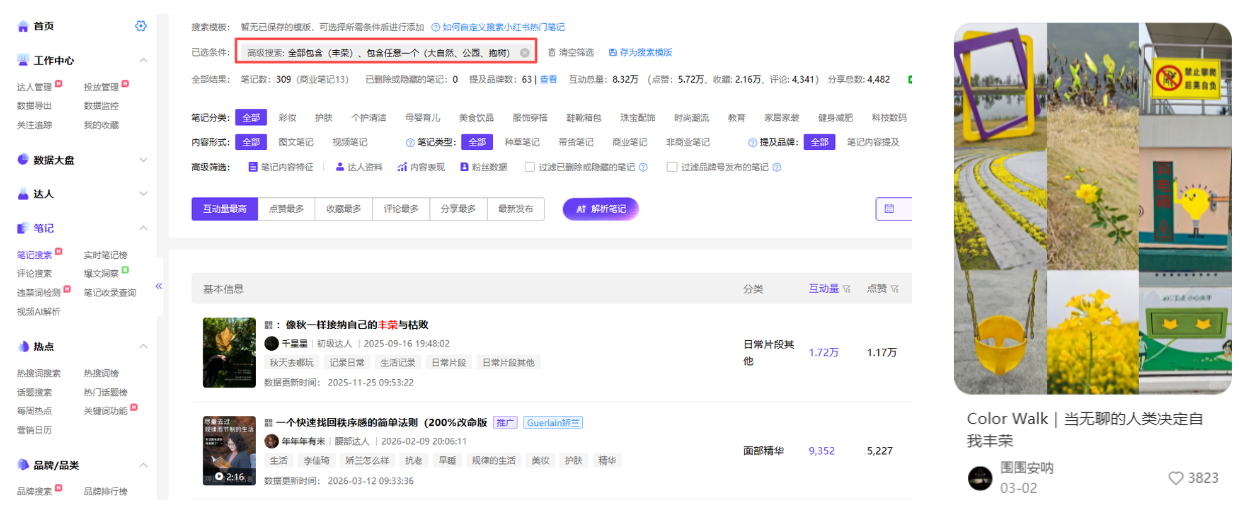Click the heart like icon on Color Walk card
This screenshot has height=520, width=1240.
click(1175, 478)
